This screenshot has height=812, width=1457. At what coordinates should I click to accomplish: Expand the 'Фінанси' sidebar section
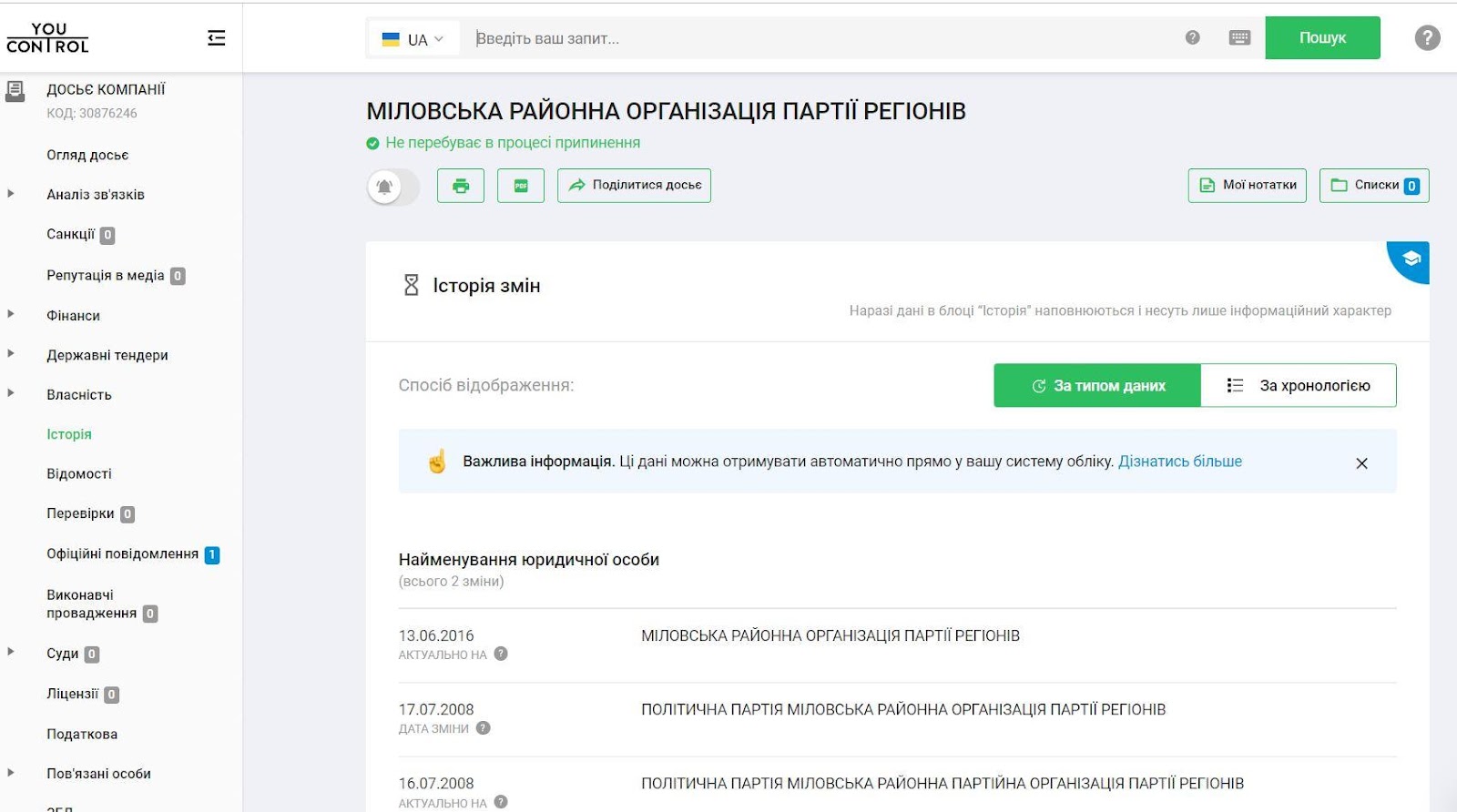point(74,316)
